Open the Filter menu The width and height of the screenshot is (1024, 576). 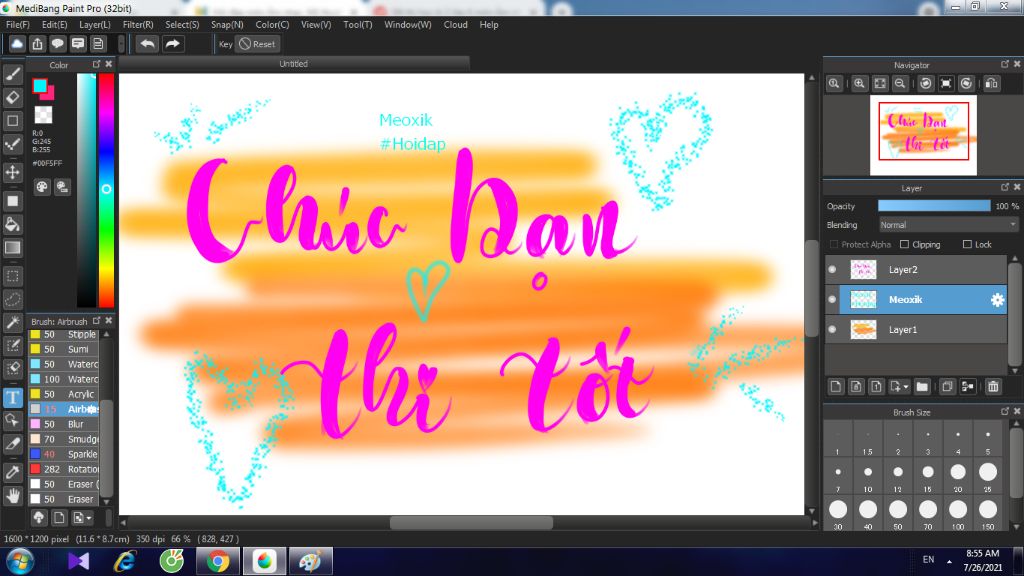click(x=138, y=25)
